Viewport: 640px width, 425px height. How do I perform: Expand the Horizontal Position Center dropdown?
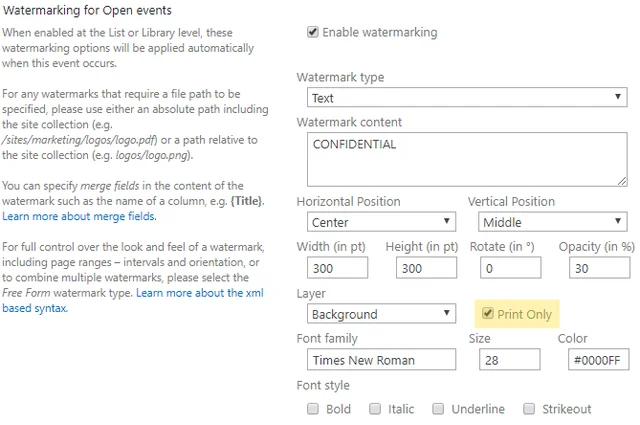click(x=381, y=222)
